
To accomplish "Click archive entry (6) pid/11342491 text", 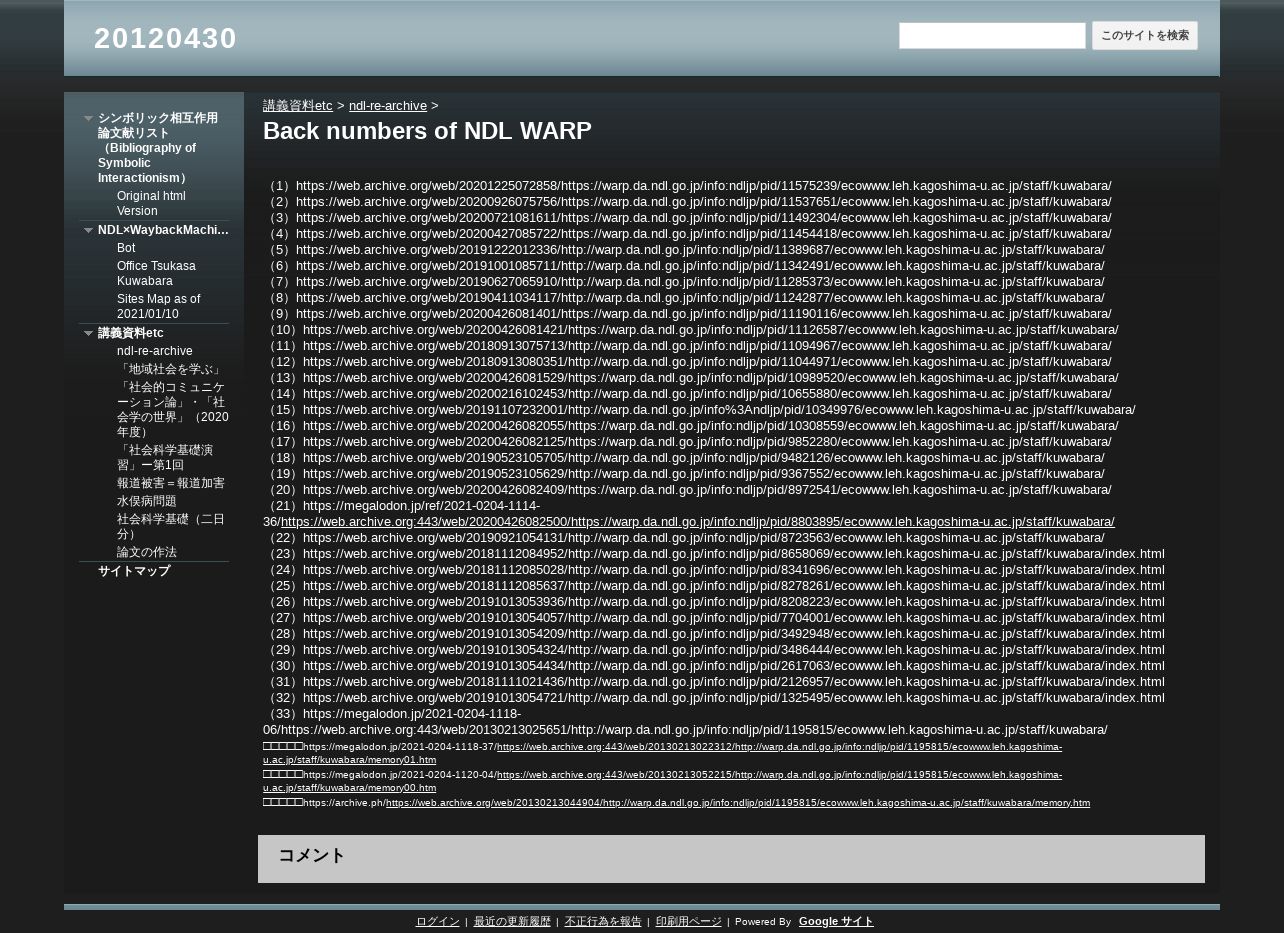I will (x=684, y=266).
